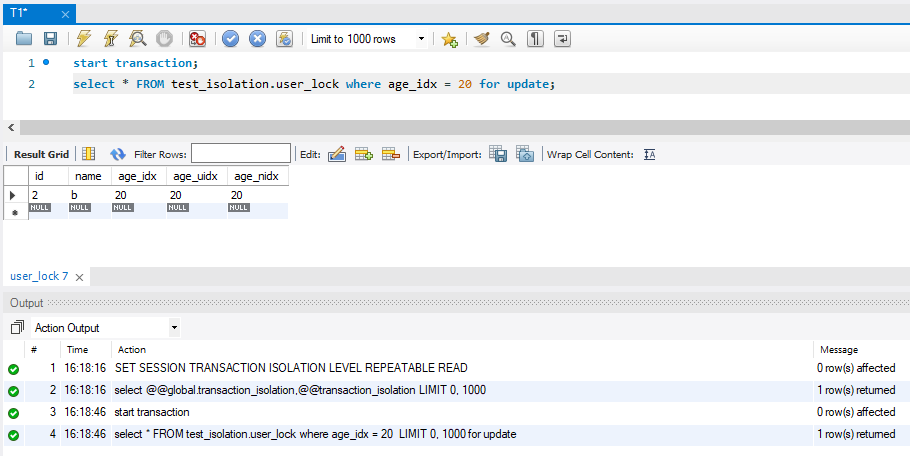
Task: Click the Time column header in output
Action: tap(77, 349)
